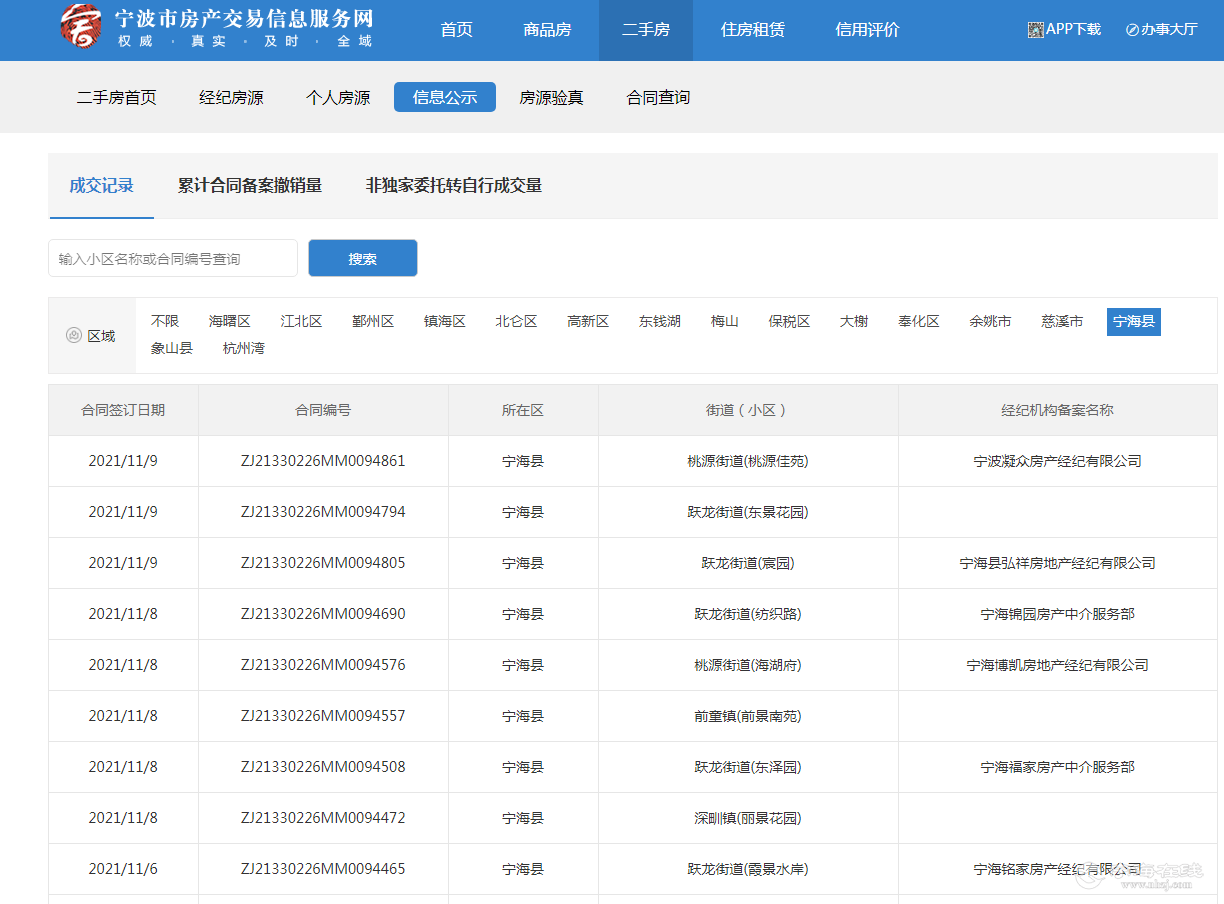Filter by 象山县
The height and width of the screenshot is (904, 1224).
click(172, 349)
